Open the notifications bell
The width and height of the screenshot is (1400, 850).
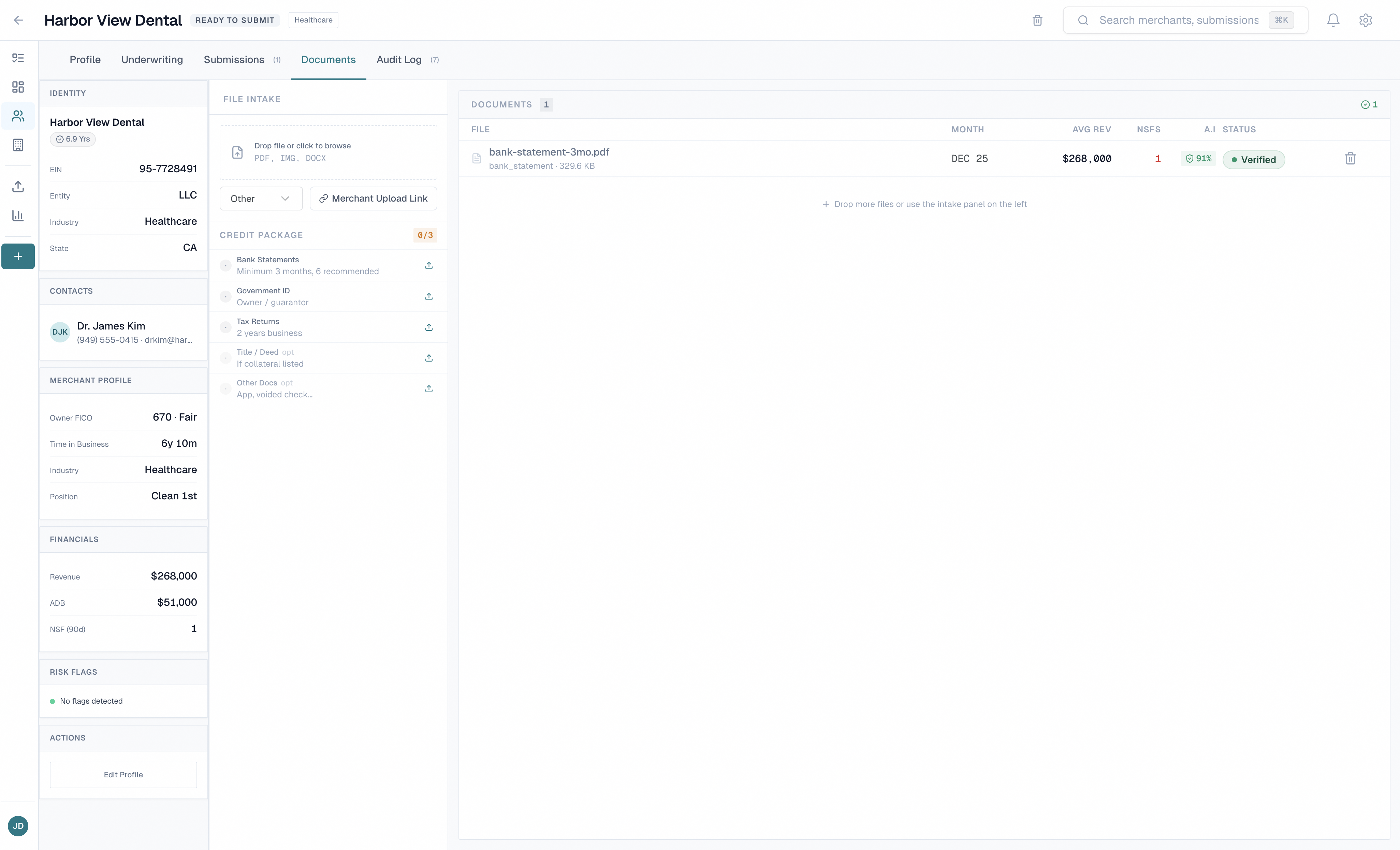1333,20
